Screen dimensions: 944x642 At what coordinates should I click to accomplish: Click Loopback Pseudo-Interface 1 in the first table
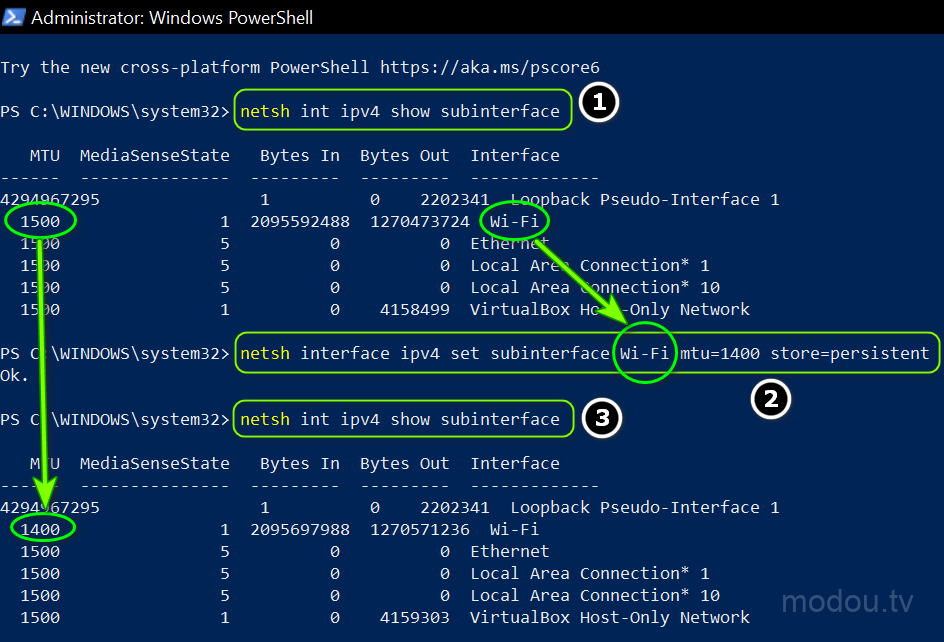[x=644, y=199]
